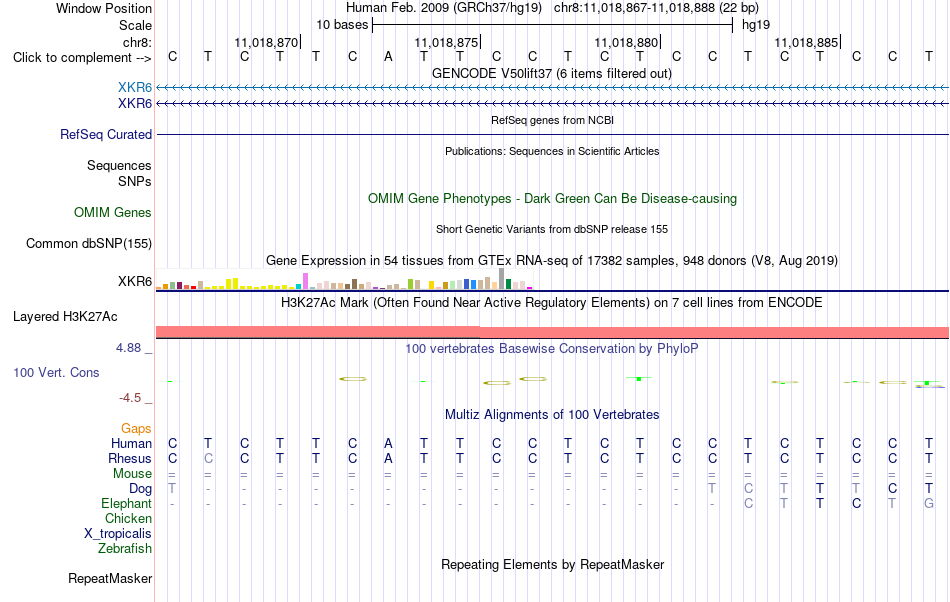
Task: Click the Window Position label
Action: click(x=104, y=8)
